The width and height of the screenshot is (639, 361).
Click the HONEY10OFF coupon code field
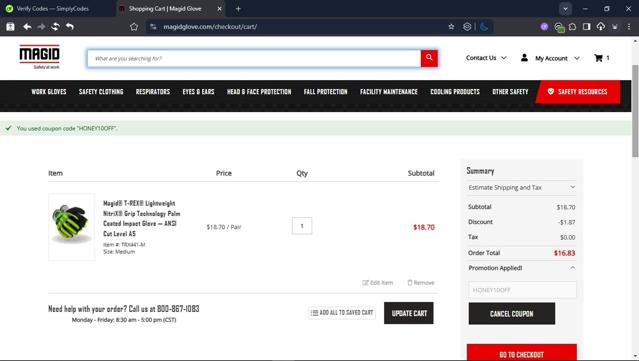click(522, 290)
